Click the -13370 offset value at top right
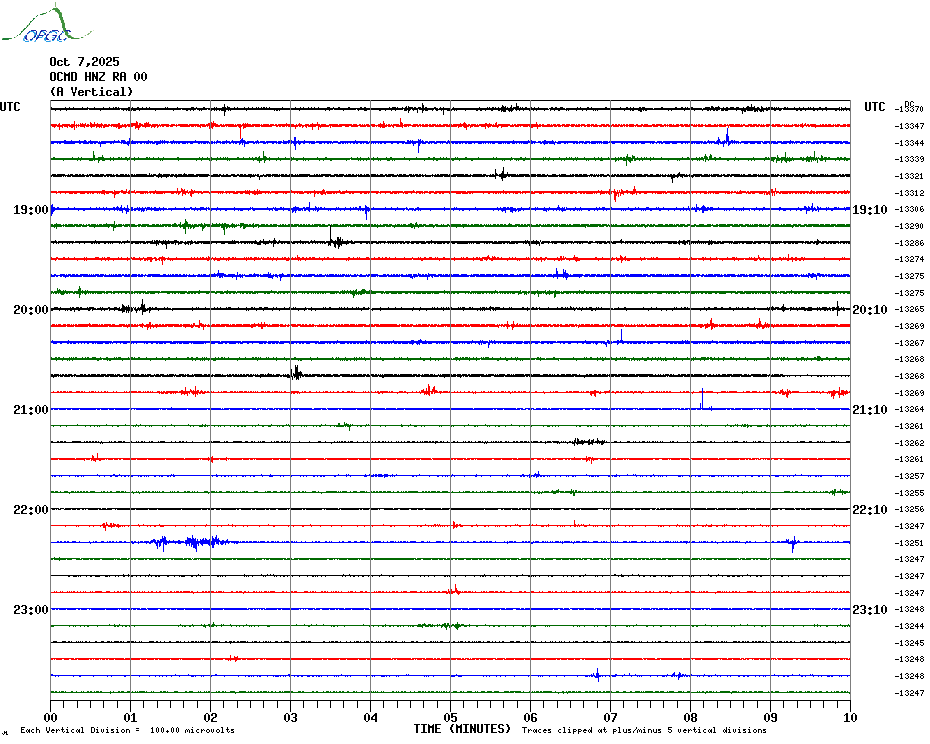Viewport: 930px width, 744px height. click(x=910, y=109)
